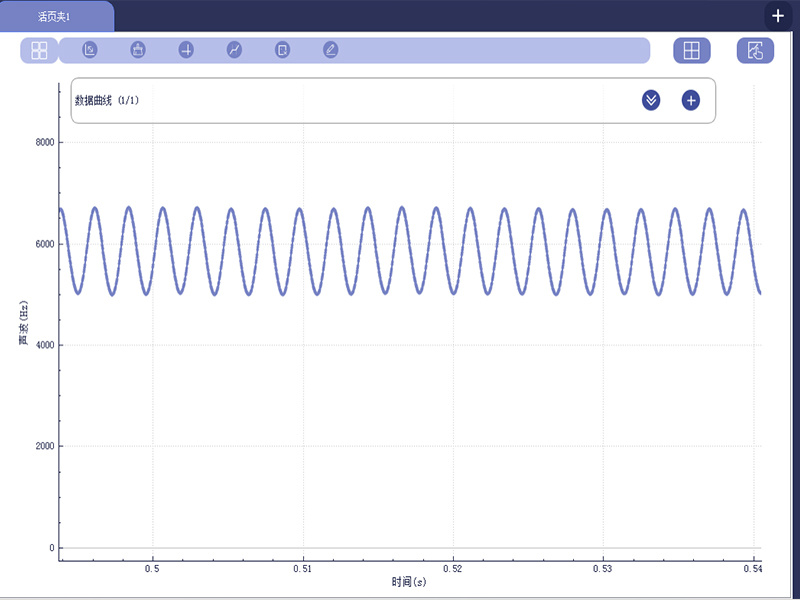This screenshot has width=800, height=600.
Task: Click the 0.52 x-axis tick value
Action: click(x=453, y=568)
